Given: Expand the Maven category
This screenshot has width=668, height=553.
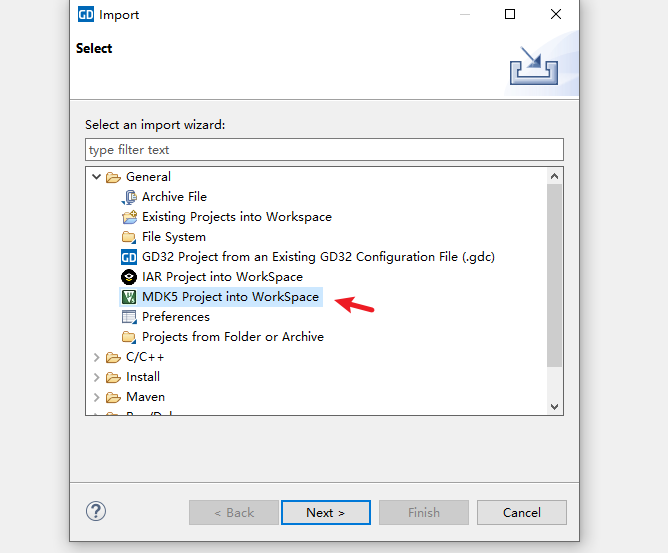Looking at the screenshot, I should tap(97, 397).
